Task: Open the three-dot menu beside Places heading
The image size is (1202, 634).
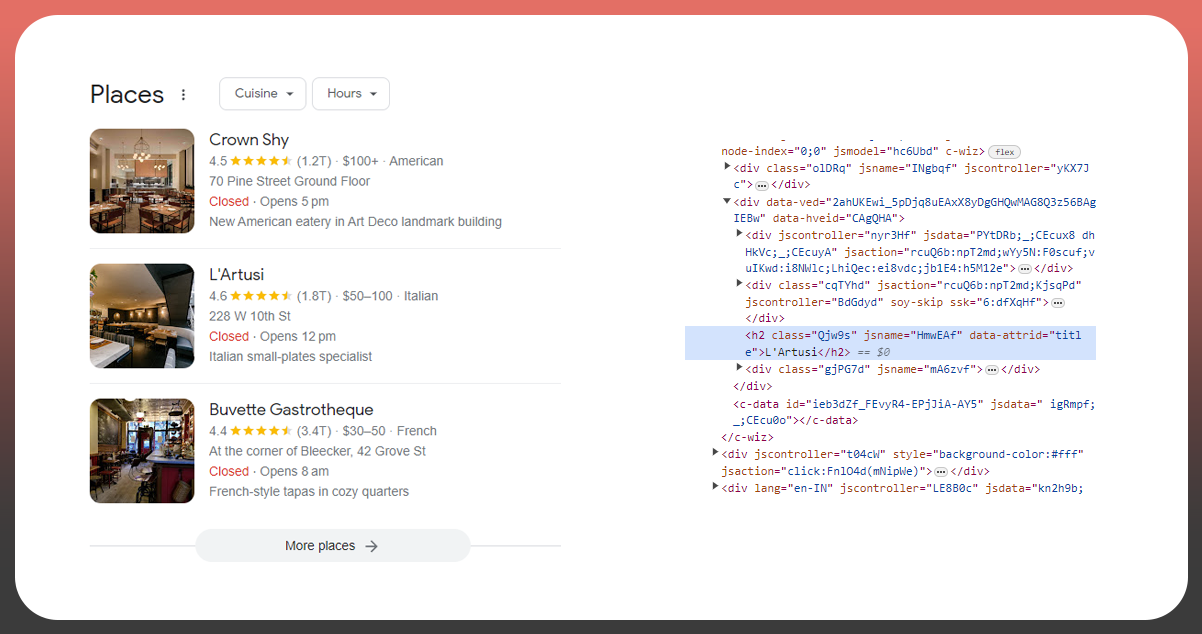Action: (x=183, y=95)
